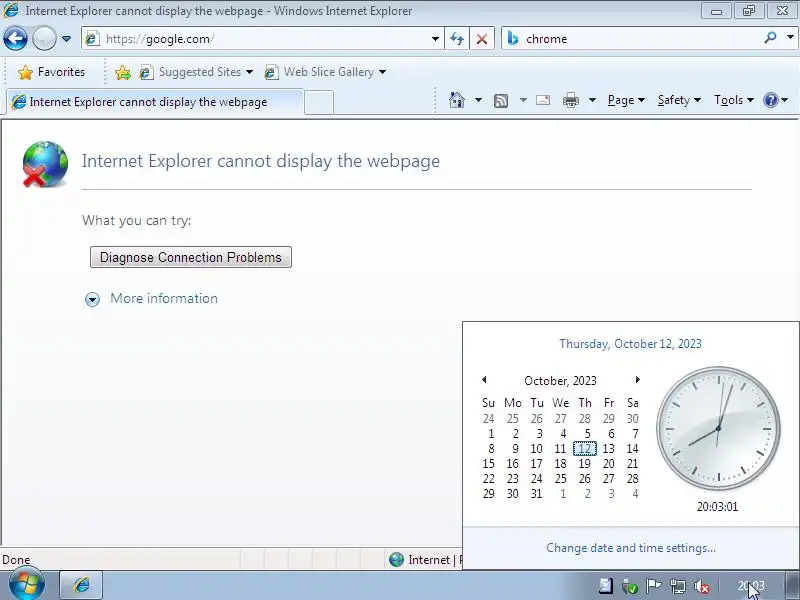Image resolution: width=800 pixels, height=600 pixels.
Task: Click the Action Center flag tray icon
Action: pos(654,586)
